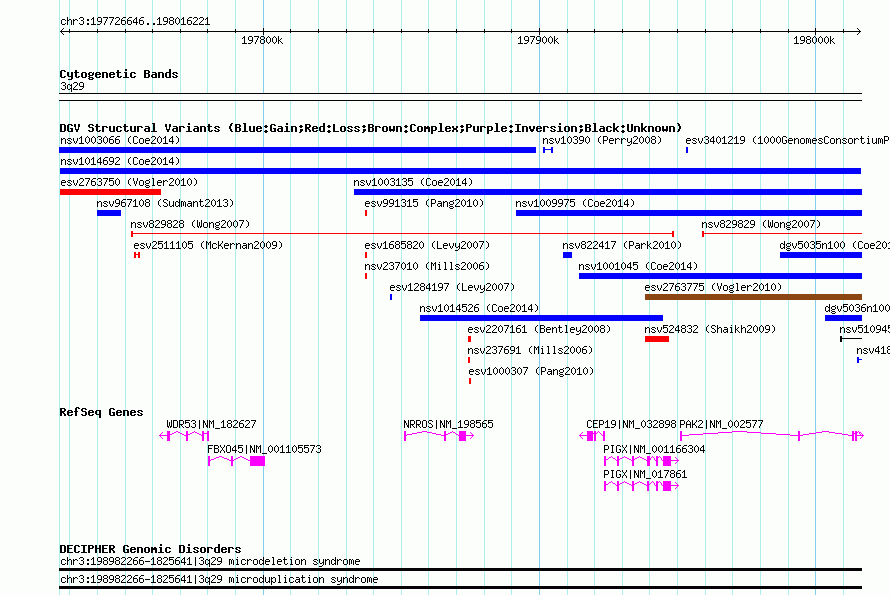This screenshot has height=595, width=890.
Task: Click the chr3:197726646..198016221 coordinate label
Action: [x=135, y=21]
